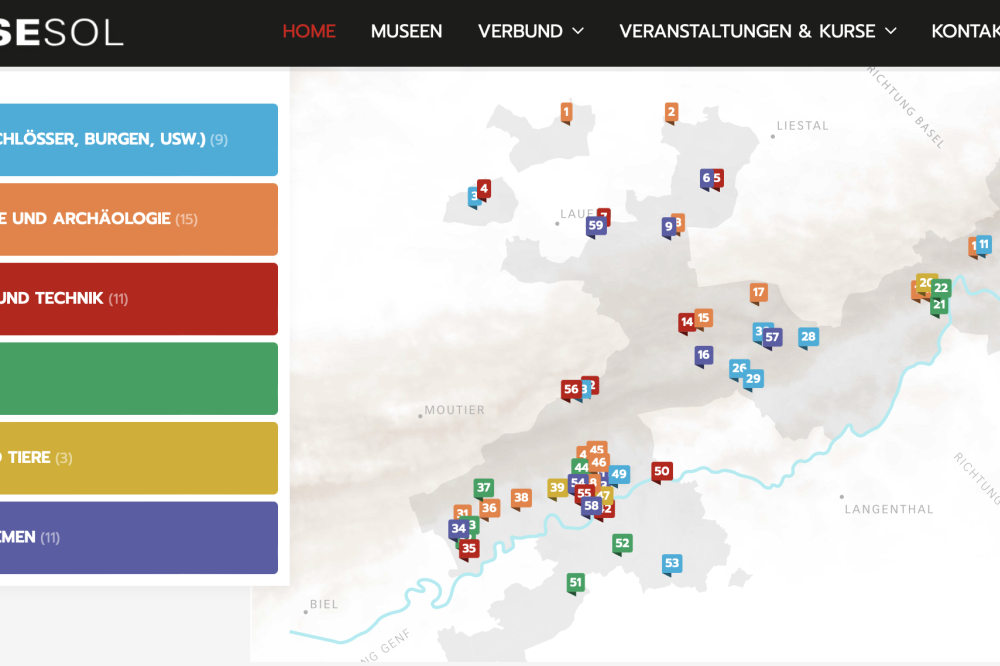
Task: Select the red marker 50
Action: click(x=661, y=471)
